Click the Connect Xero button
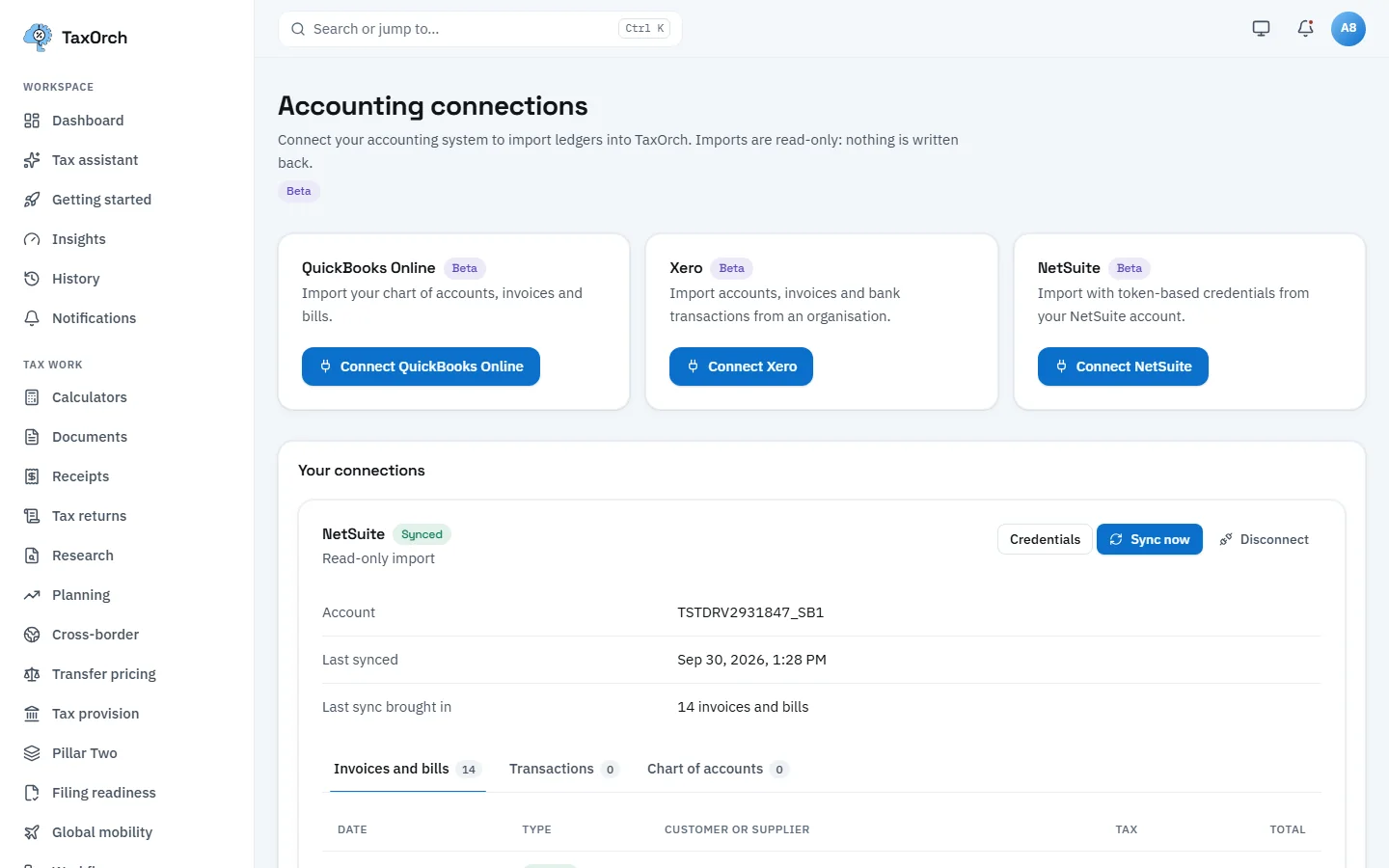 (741, 366)
